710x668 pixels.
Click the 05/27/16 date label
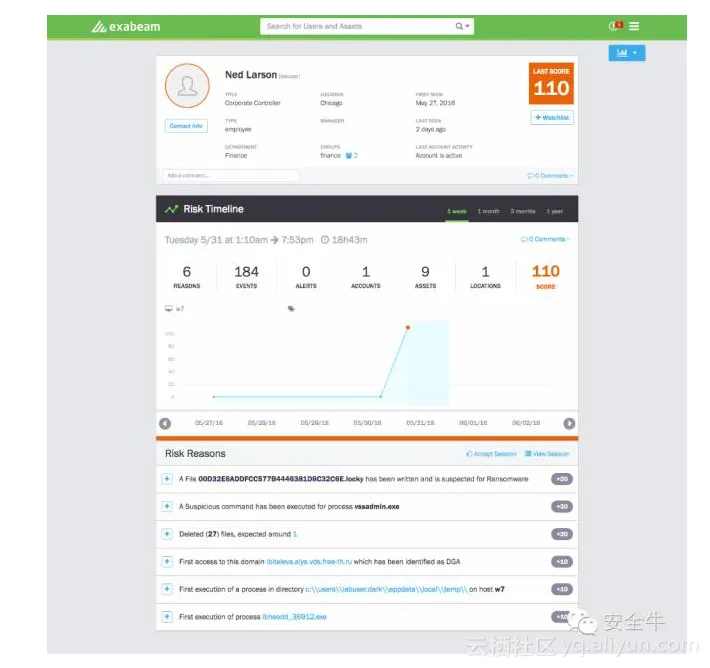coord(209,423)
